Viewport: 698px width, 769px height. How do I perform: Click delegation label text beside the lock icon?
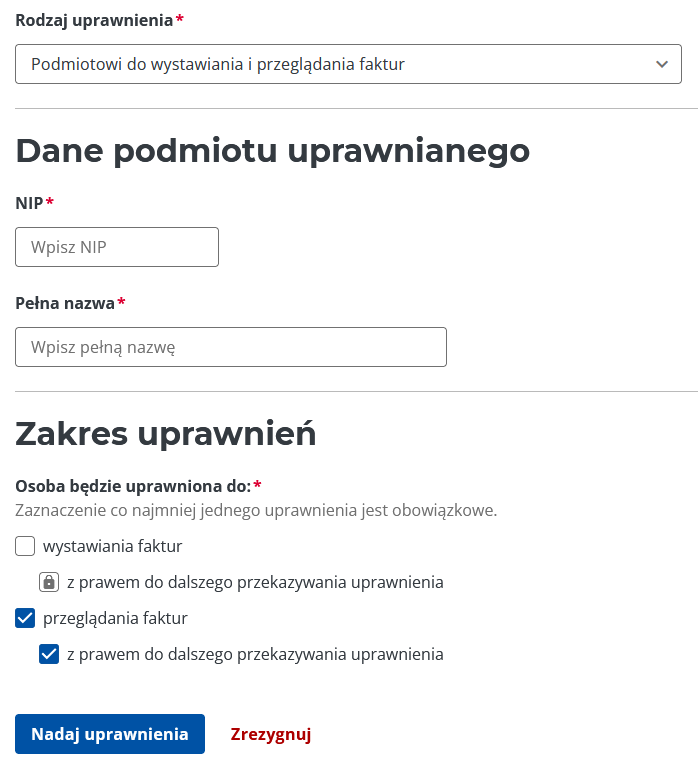255,582
